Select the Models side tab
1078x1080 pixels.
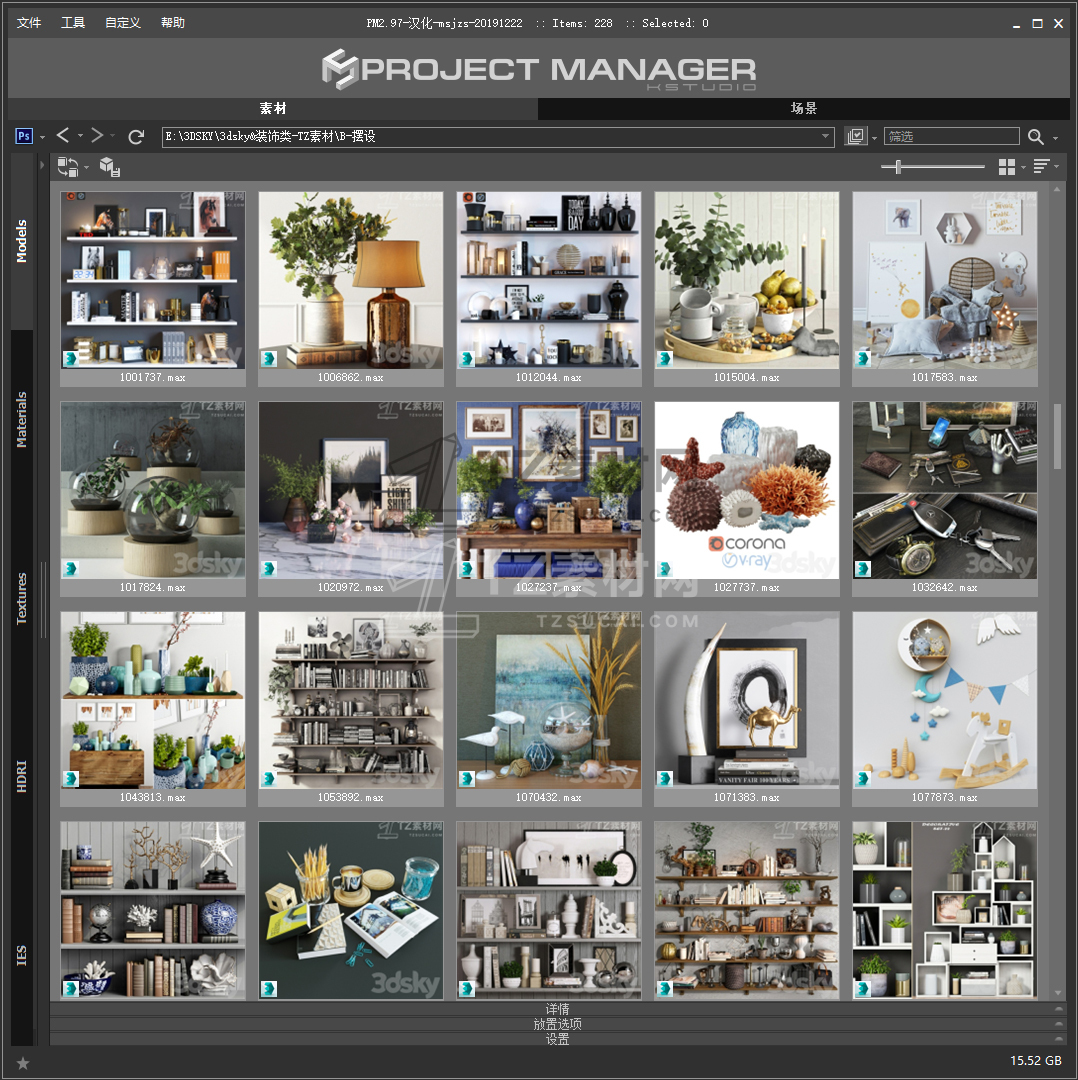[x=22, y=241]
